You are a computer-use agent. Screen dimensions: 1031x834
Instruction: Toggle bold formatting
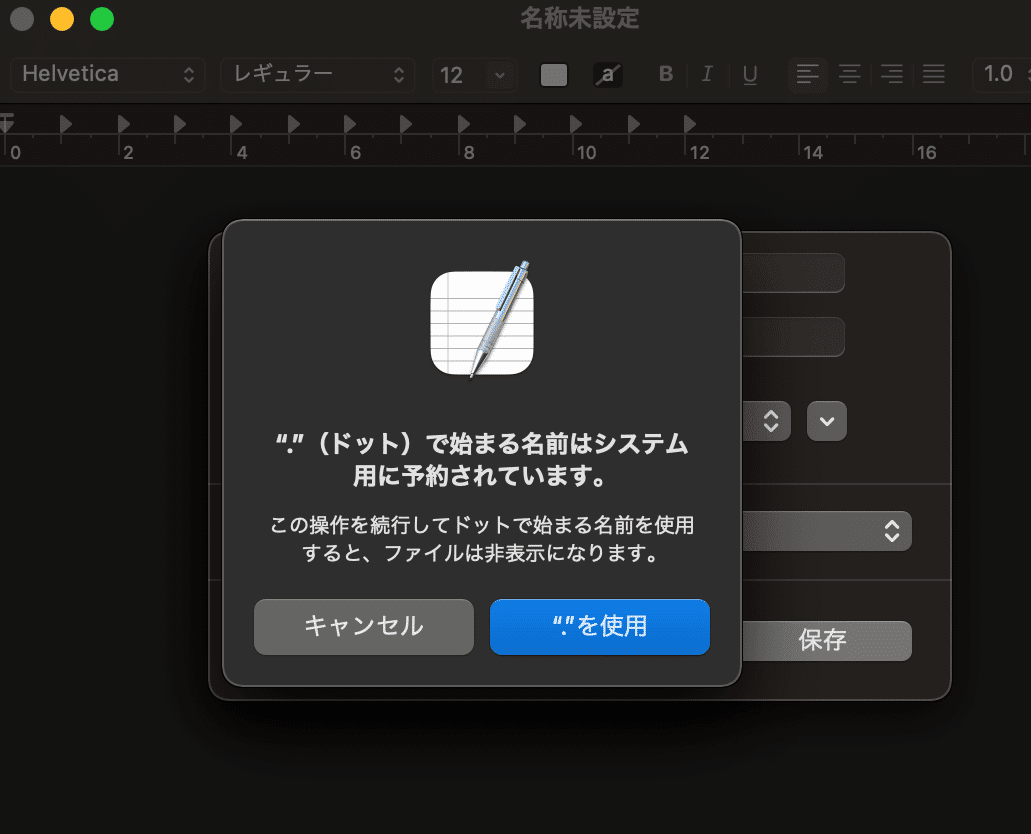[665, 74]
